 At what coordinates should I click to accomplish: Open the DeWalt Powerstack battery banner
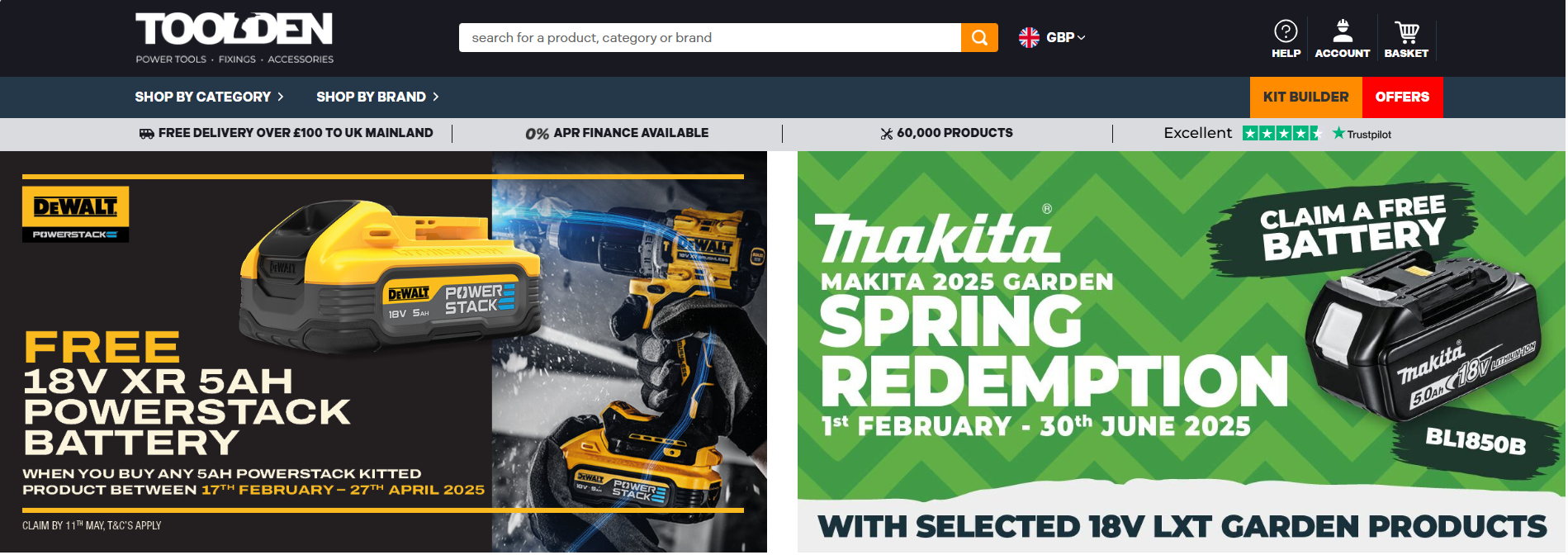click(x=383, y=352)
